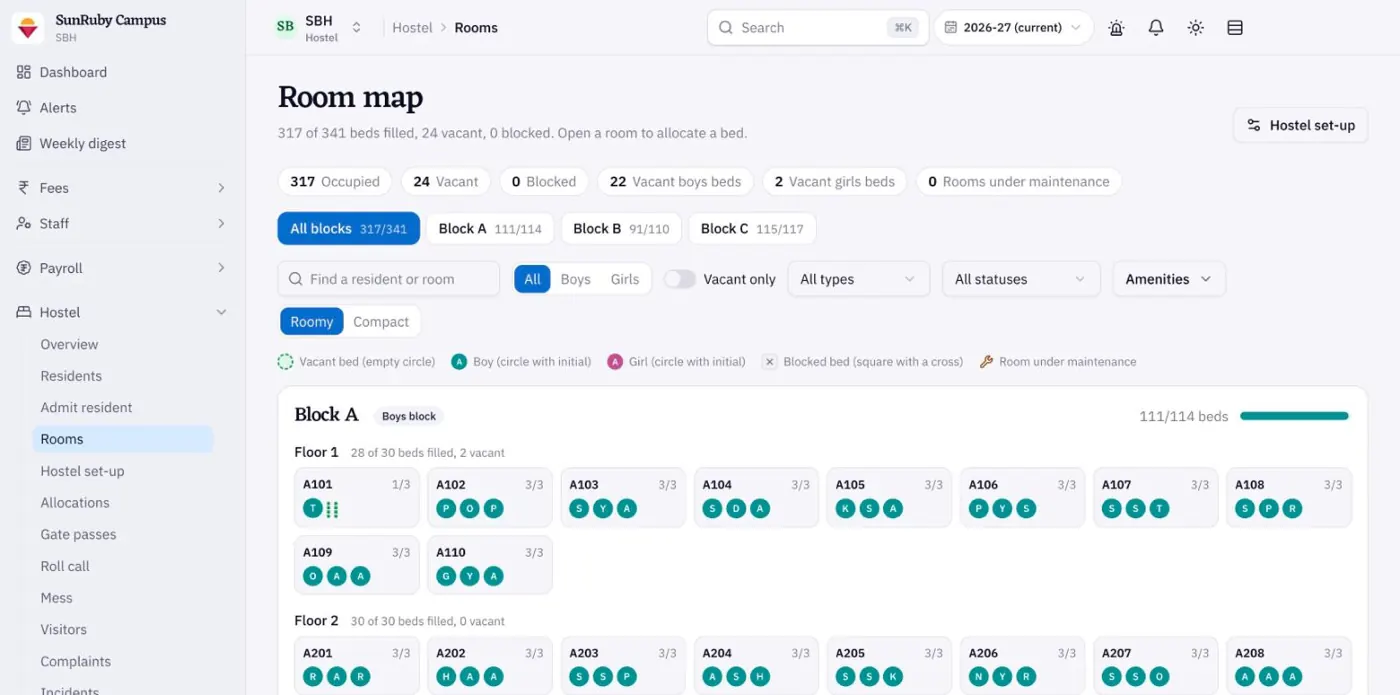
Task: Click the Dashboard grid icon
Action: pyautogui.click(x=24, y=72)
